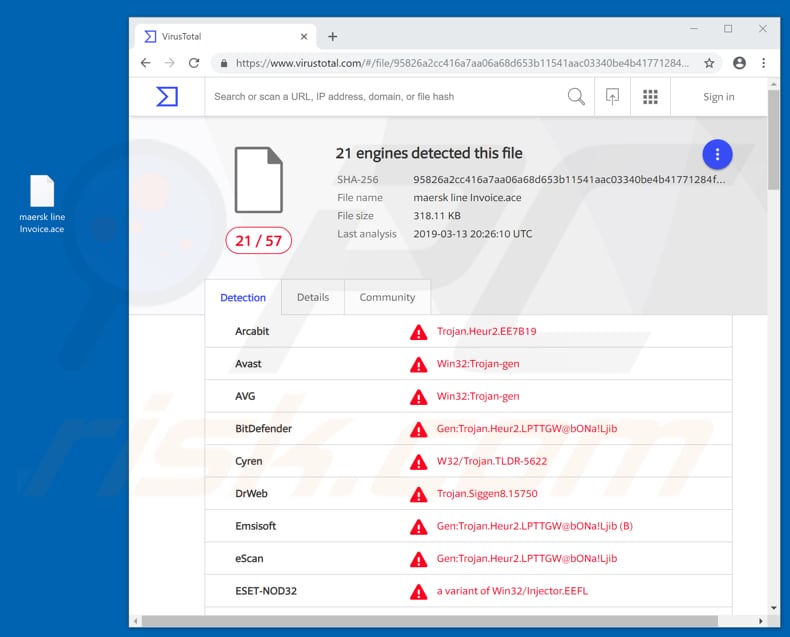790x637 pixels.
Task: Reload the VirusTotal page
Action: click(x=194, y=63)
